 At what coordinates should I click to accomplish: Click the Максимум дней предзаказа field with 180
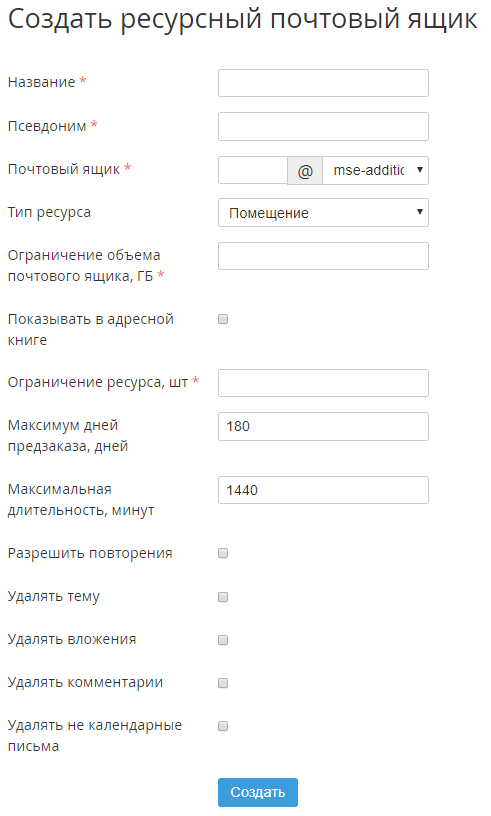click(x=323, y=426)
